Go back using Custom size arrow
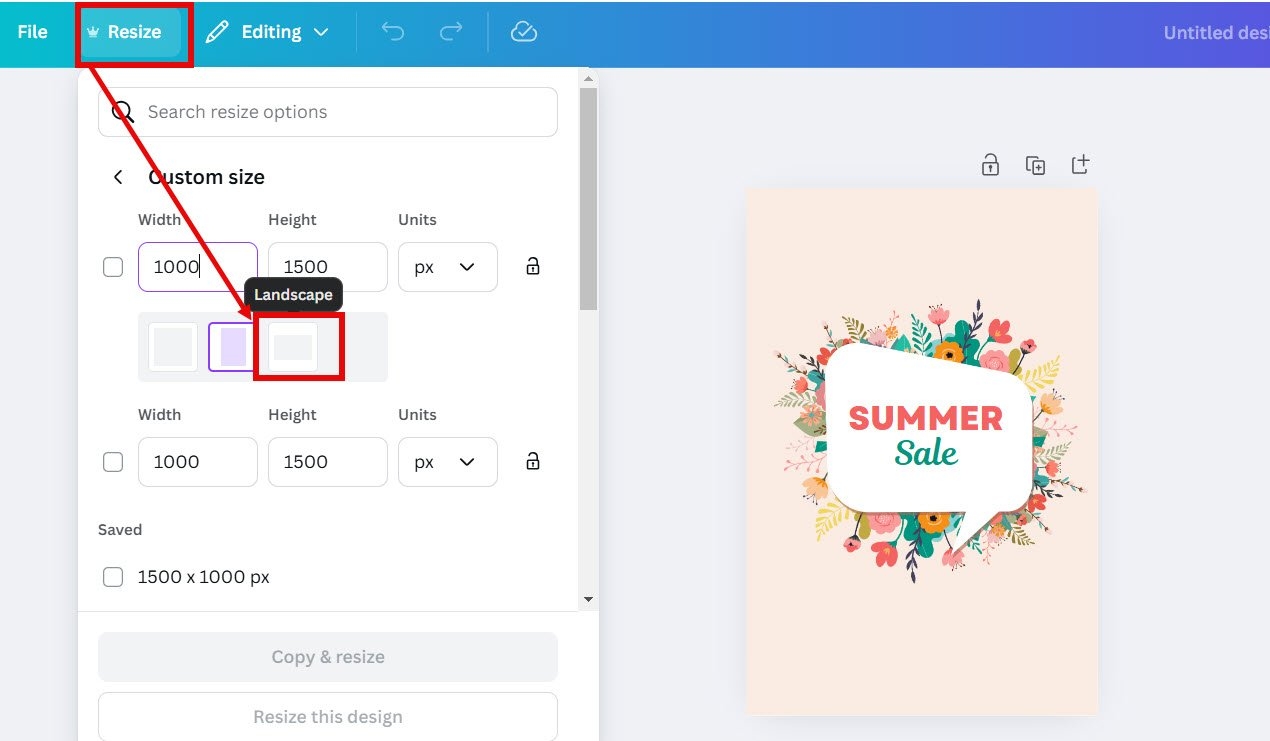 (x=118, y=177)
